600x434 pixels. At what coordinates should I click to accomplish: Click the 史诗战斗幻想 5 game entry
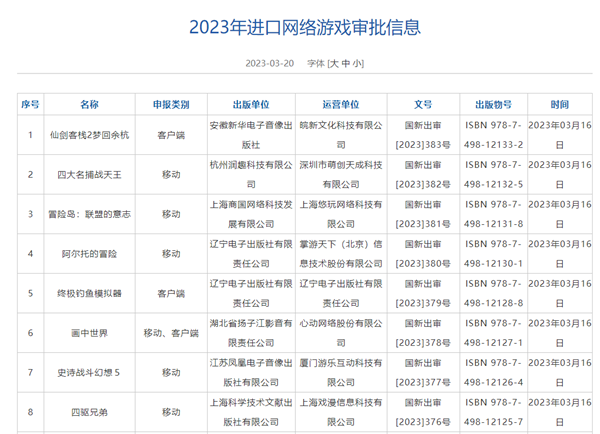(x=89, y=372)
